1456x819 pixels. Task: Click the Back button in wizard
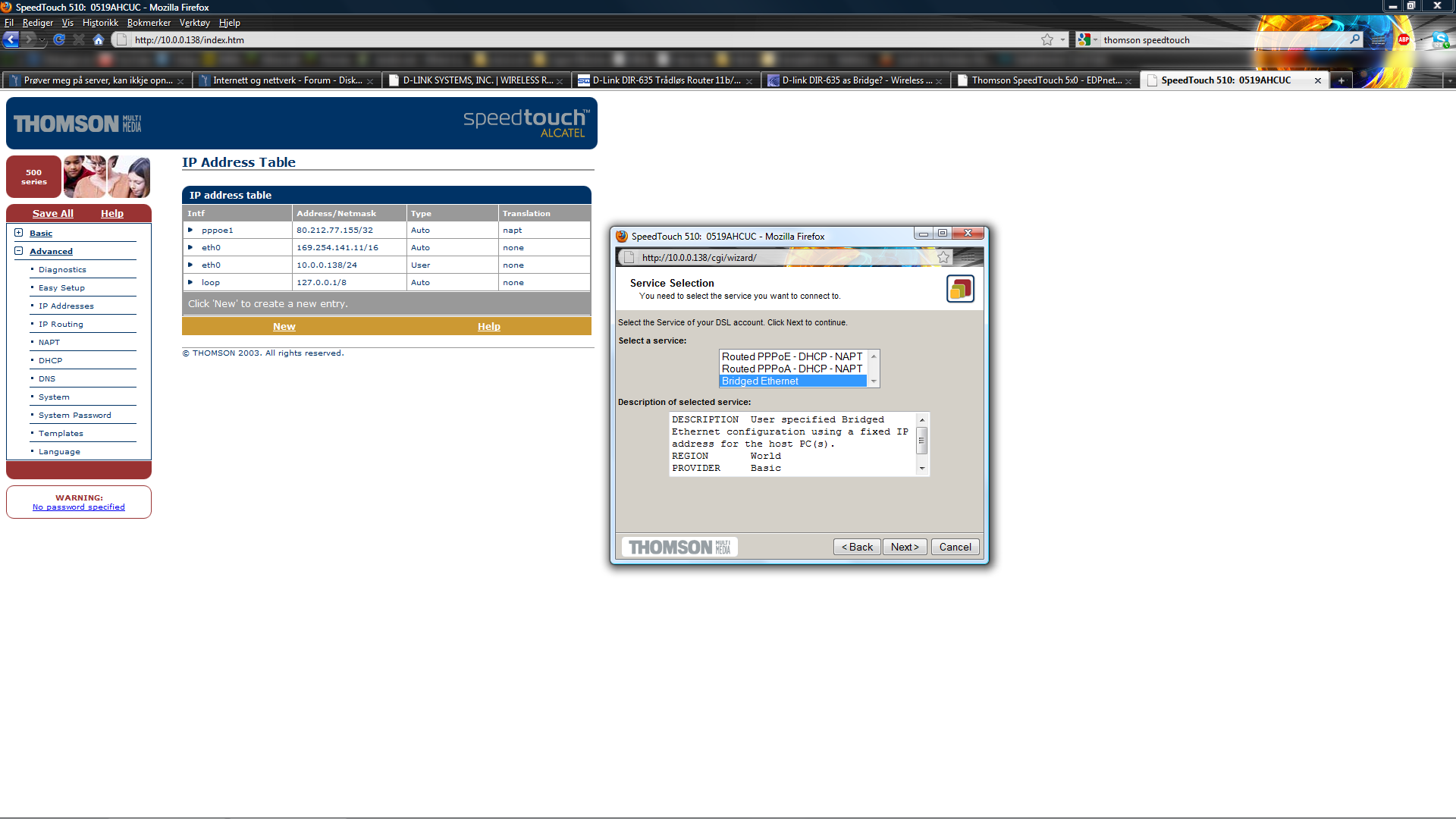tap(857, 547)
